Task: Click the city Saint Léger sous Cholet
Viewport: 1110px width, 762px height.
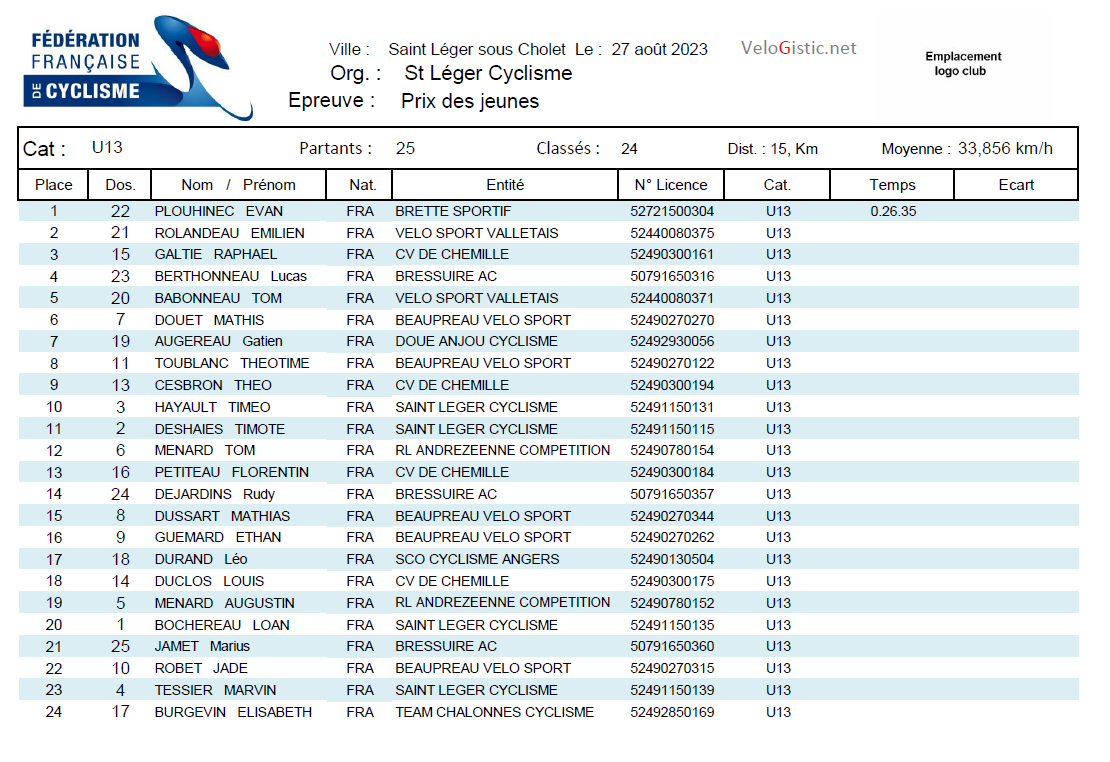Action: pos(476,49)
